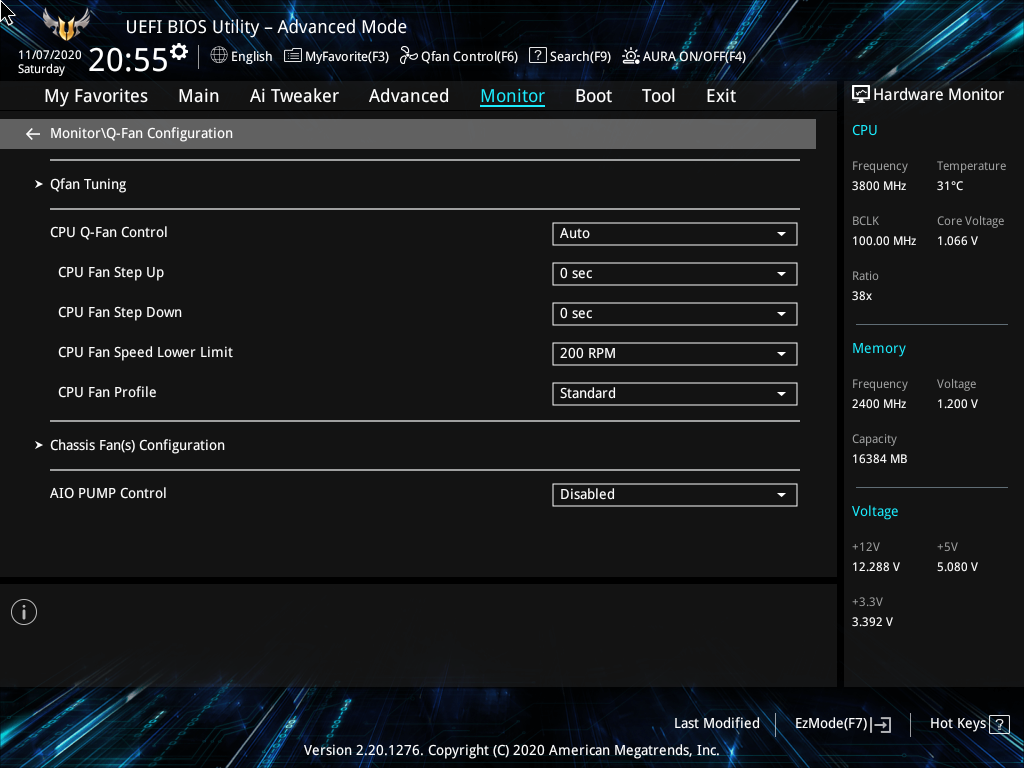The width and height of the screenshot is (1024, 768).
Task: Click CPU Fan Profile label
Action: click(x=107, y=392)
